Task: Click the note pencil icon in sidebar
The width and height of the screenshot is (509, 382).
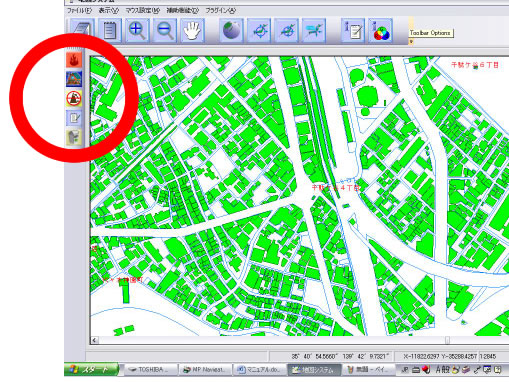Action: [x=74, y=118]
